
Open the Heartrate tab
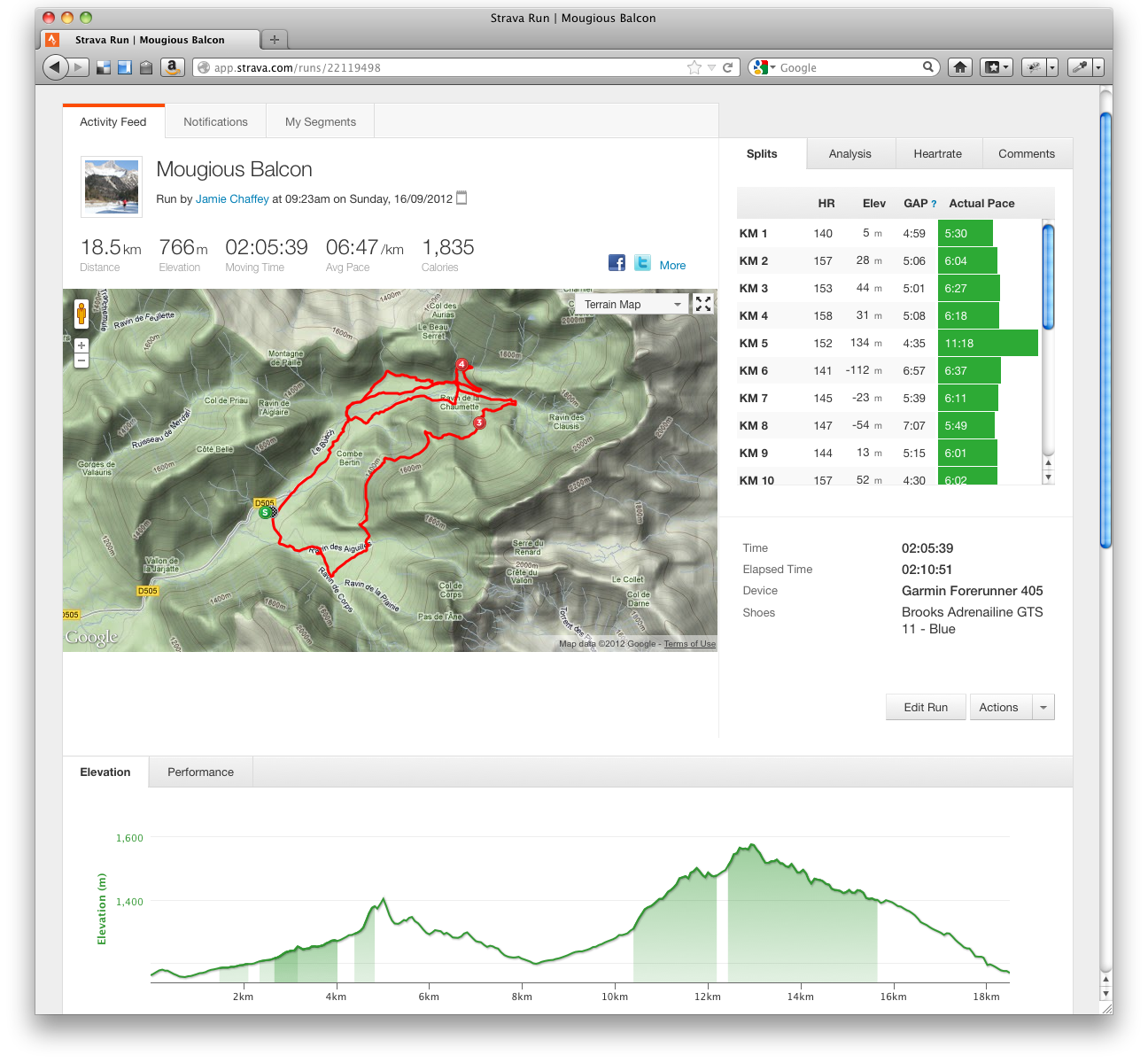(x=938, y=153)
